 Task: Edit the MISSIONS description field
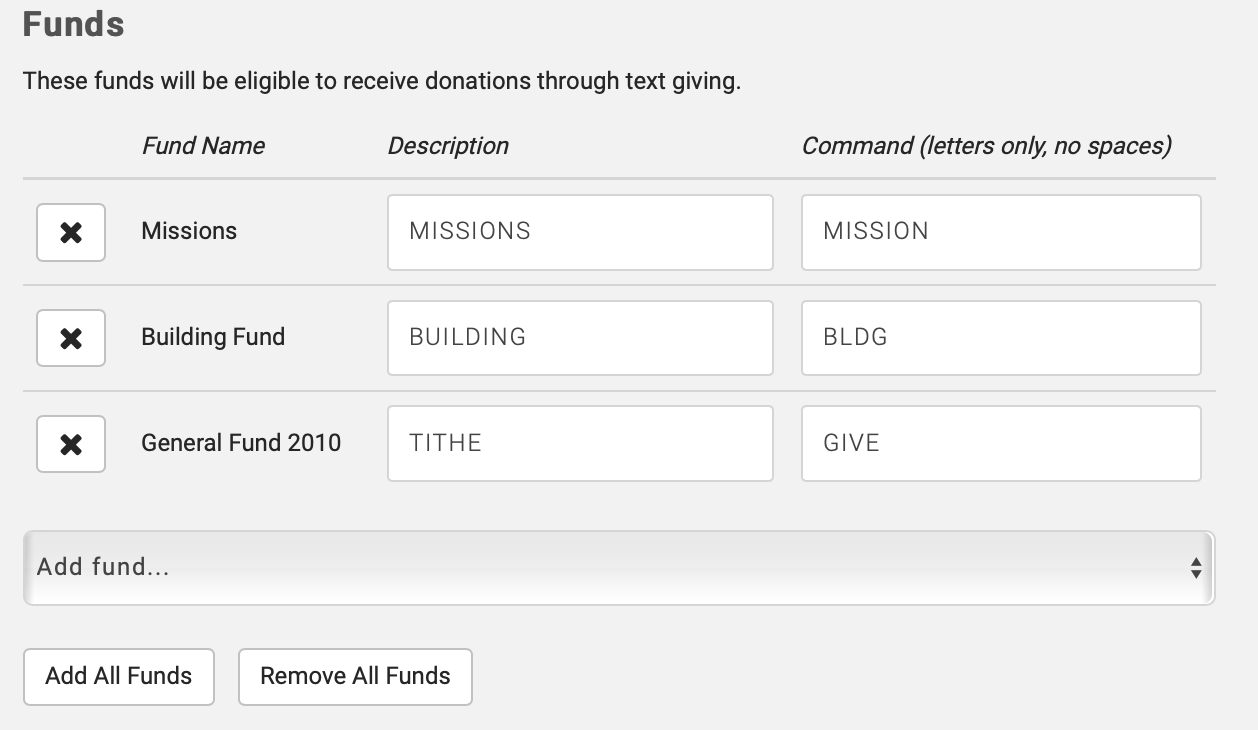click(x=580, y=232)
